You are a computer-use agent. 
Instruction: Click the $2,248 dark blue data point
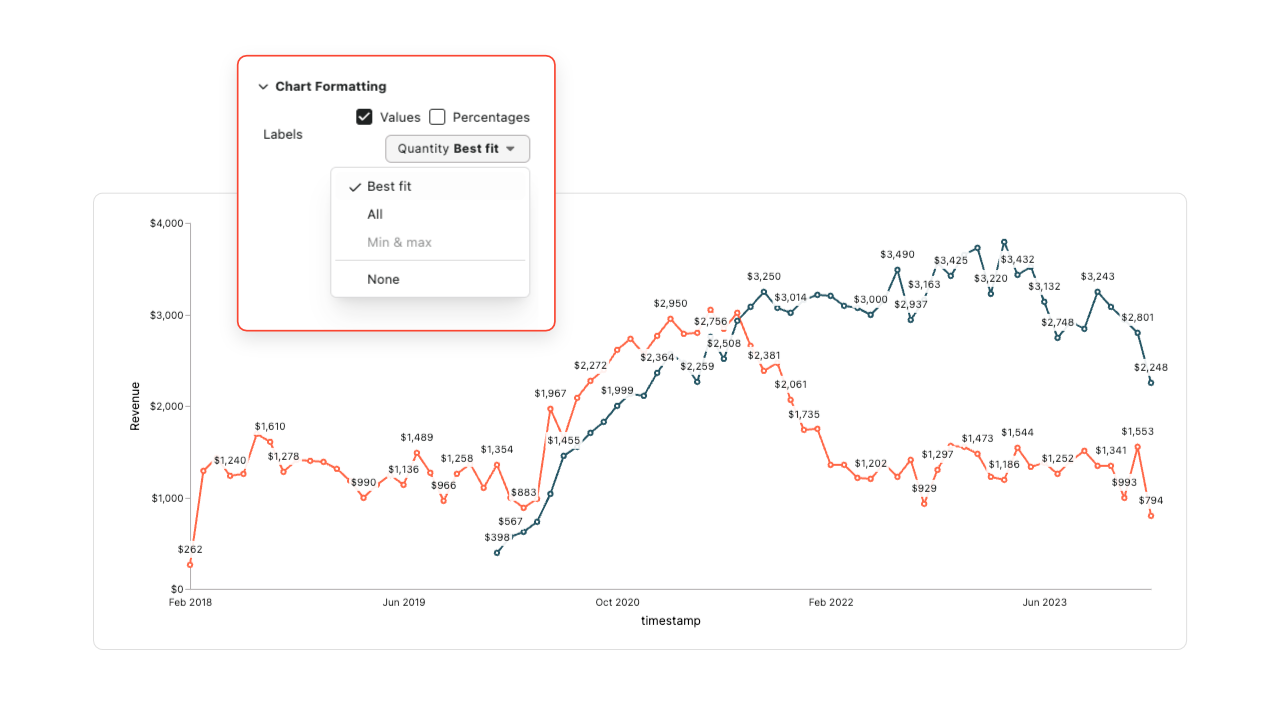pos(1151,383)
